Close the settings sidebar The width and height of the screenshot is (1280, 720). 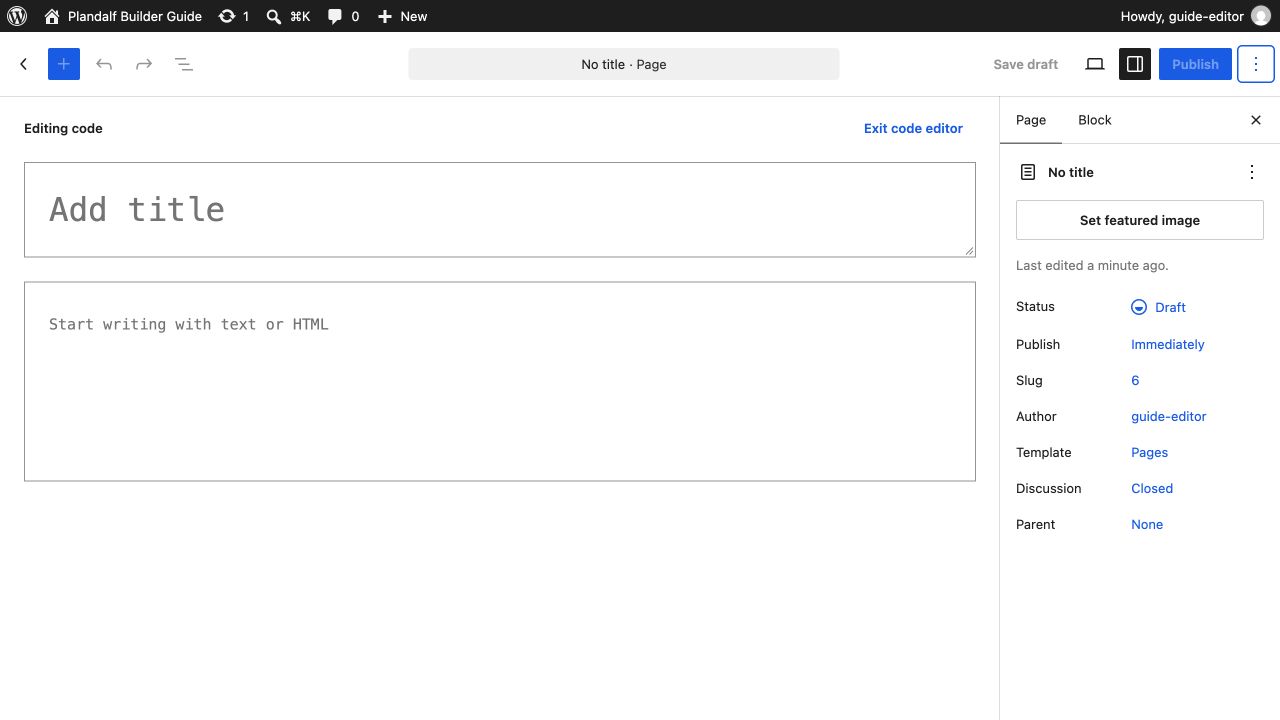(1256, 120)
